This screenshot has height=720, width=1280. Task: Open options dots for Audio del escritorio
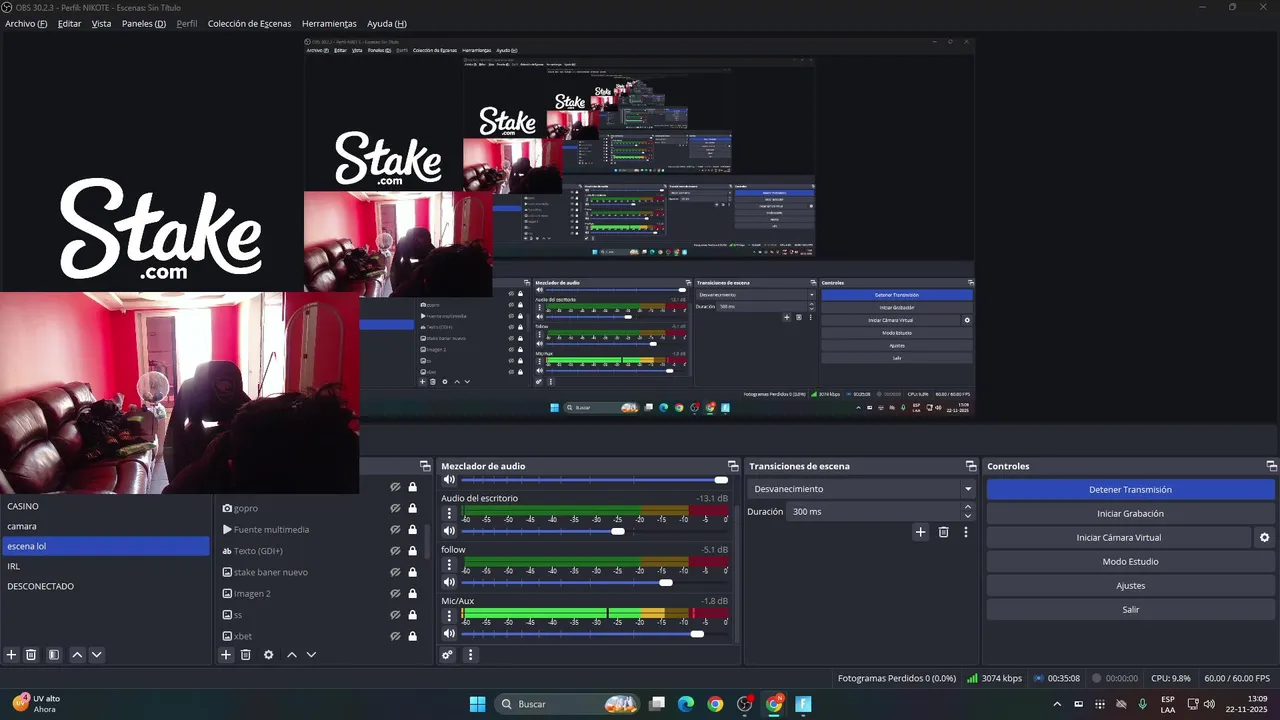pos(449,514)
